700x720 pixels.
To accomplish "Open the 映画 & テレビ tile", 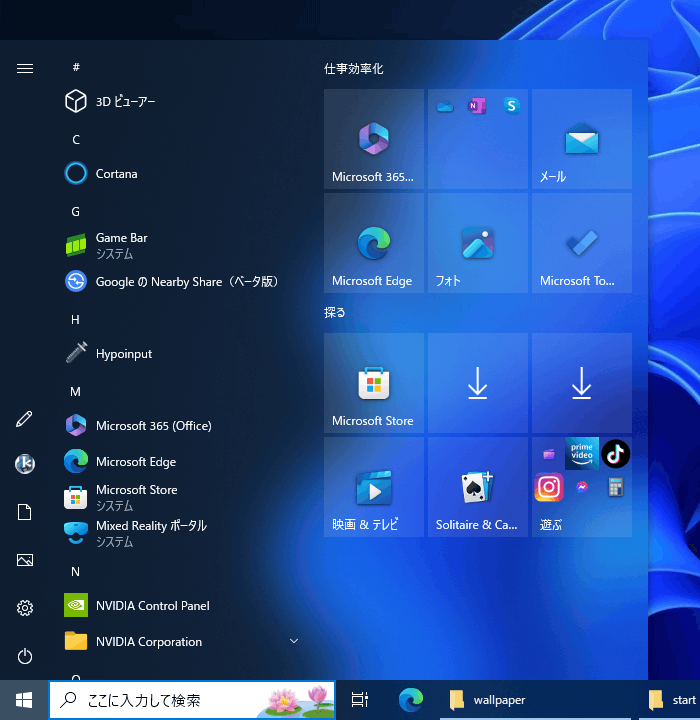I will pos(374,487).
